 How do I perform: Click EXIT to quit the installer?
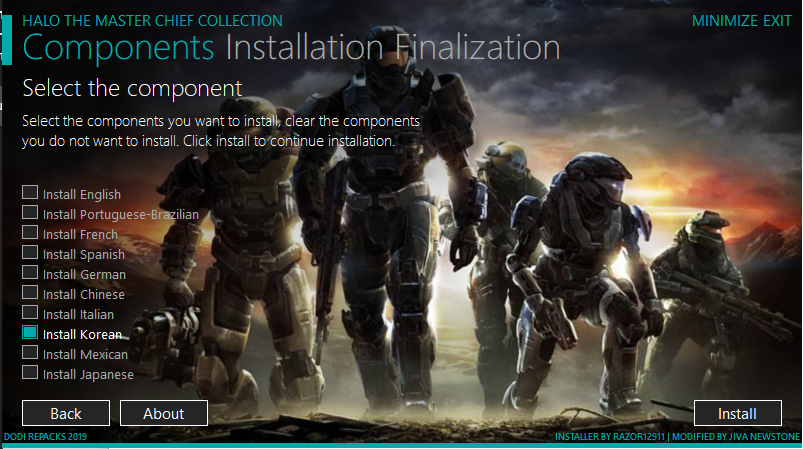point(777,21)
